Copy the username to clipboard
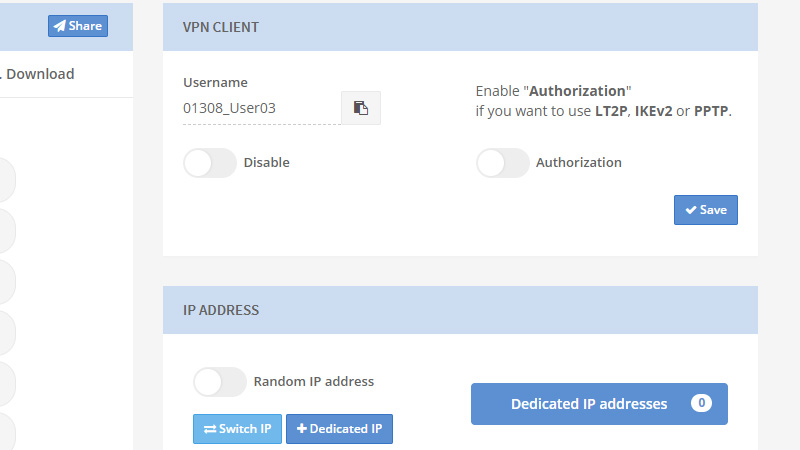The height and width of the screenshot is (450, 800). point(361,108)
